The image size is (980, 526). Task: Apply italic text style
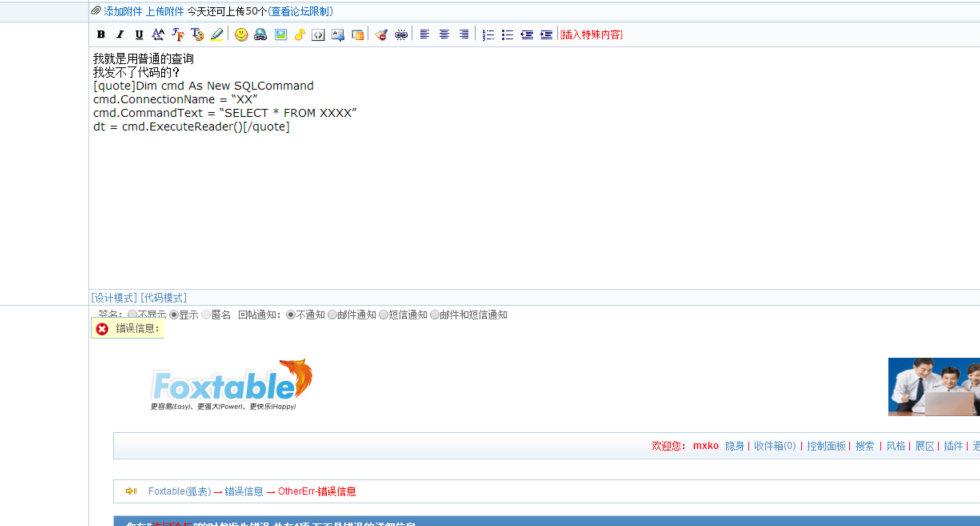(120, 34)
